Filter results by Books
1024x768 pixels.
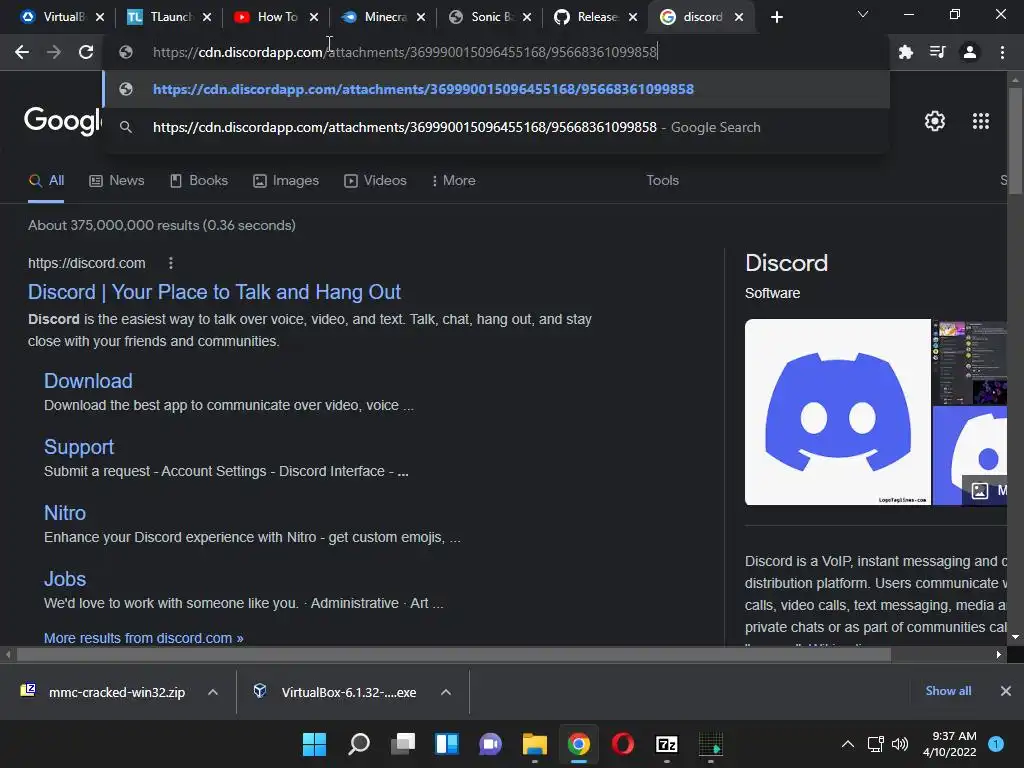[x=199, y=181]
